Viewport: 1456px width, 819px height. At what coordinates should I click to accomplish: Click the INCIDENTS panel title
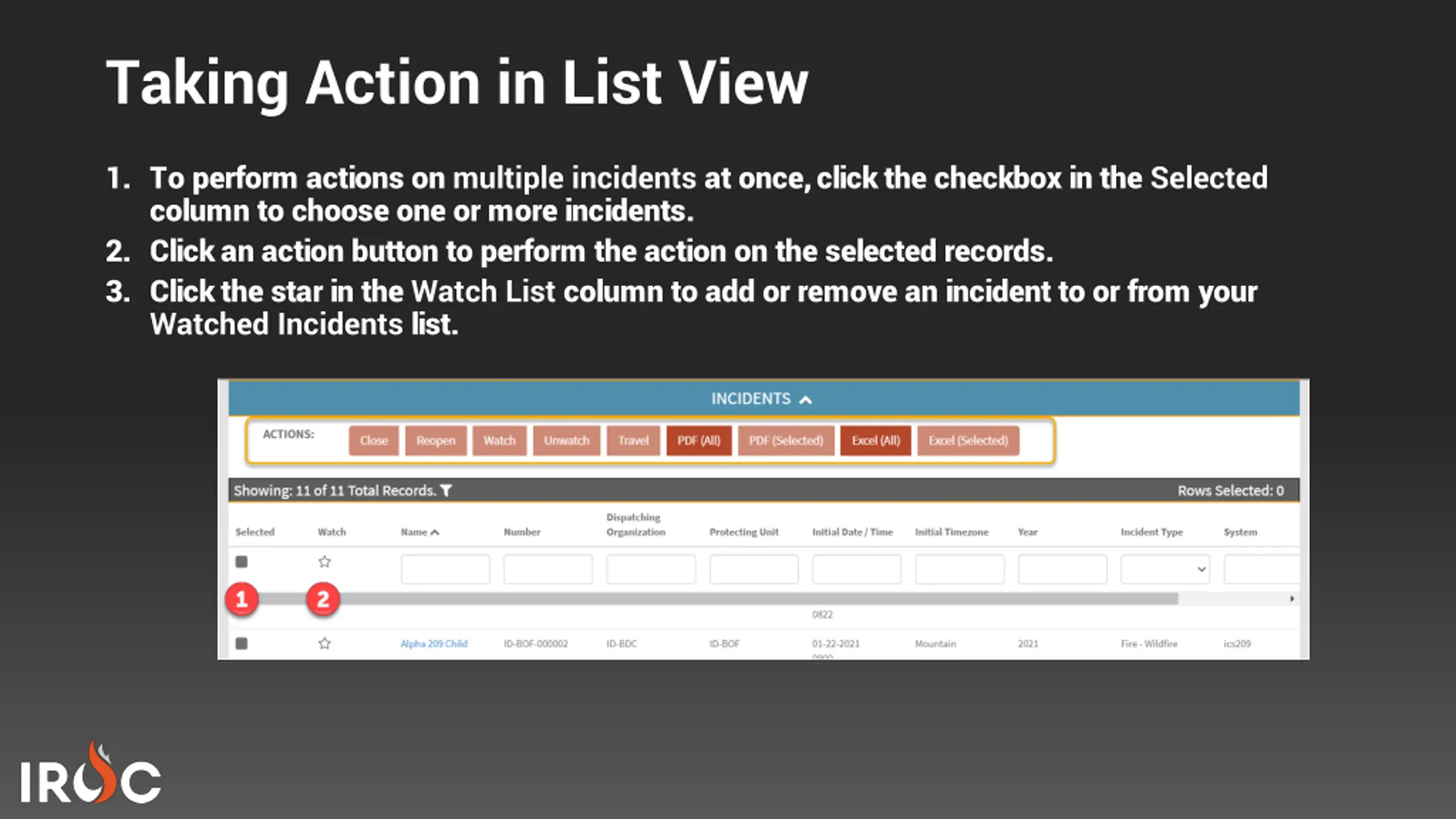[x=751, y=399]
